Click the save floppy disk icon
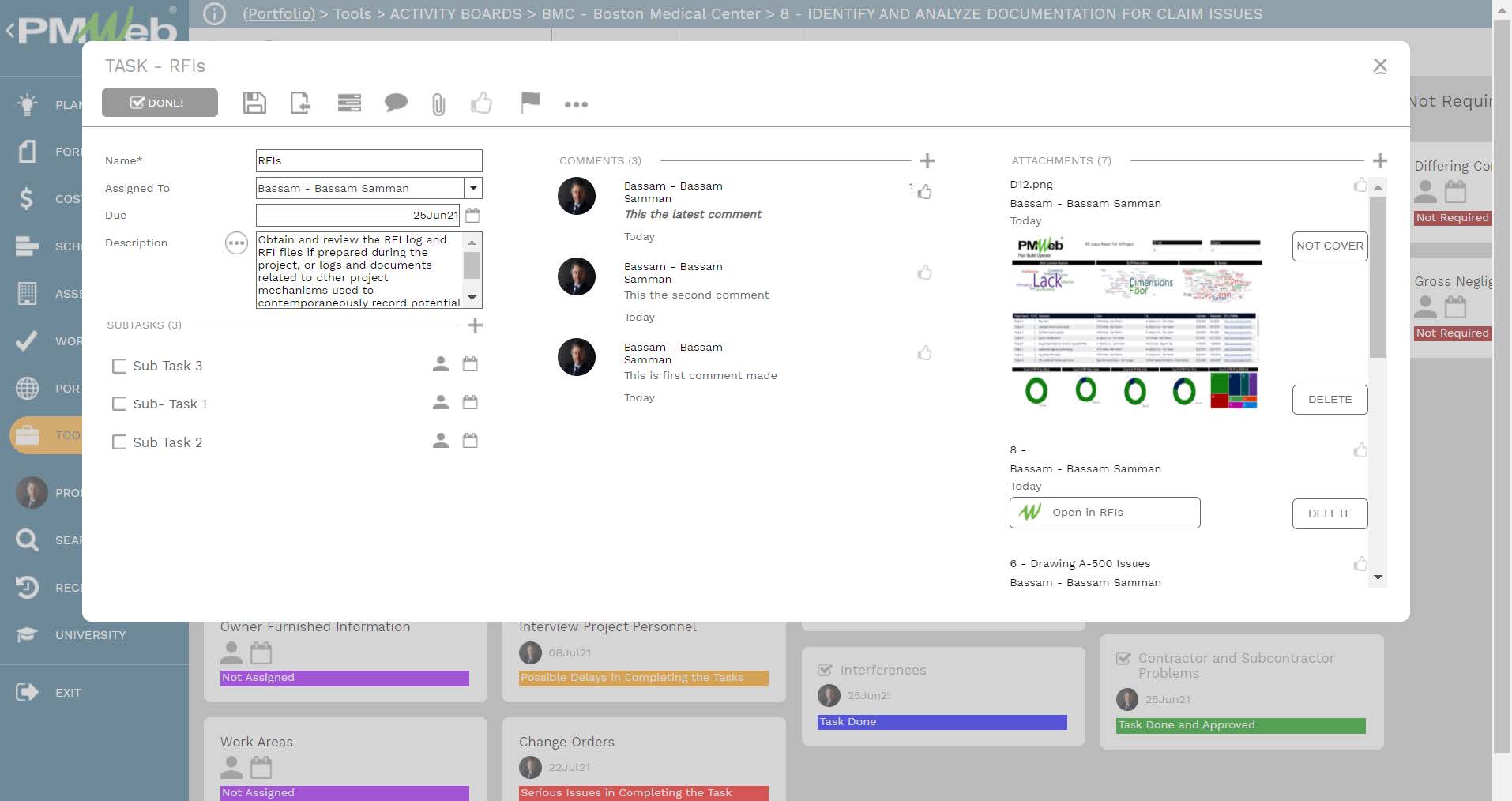 pos(254,103)
